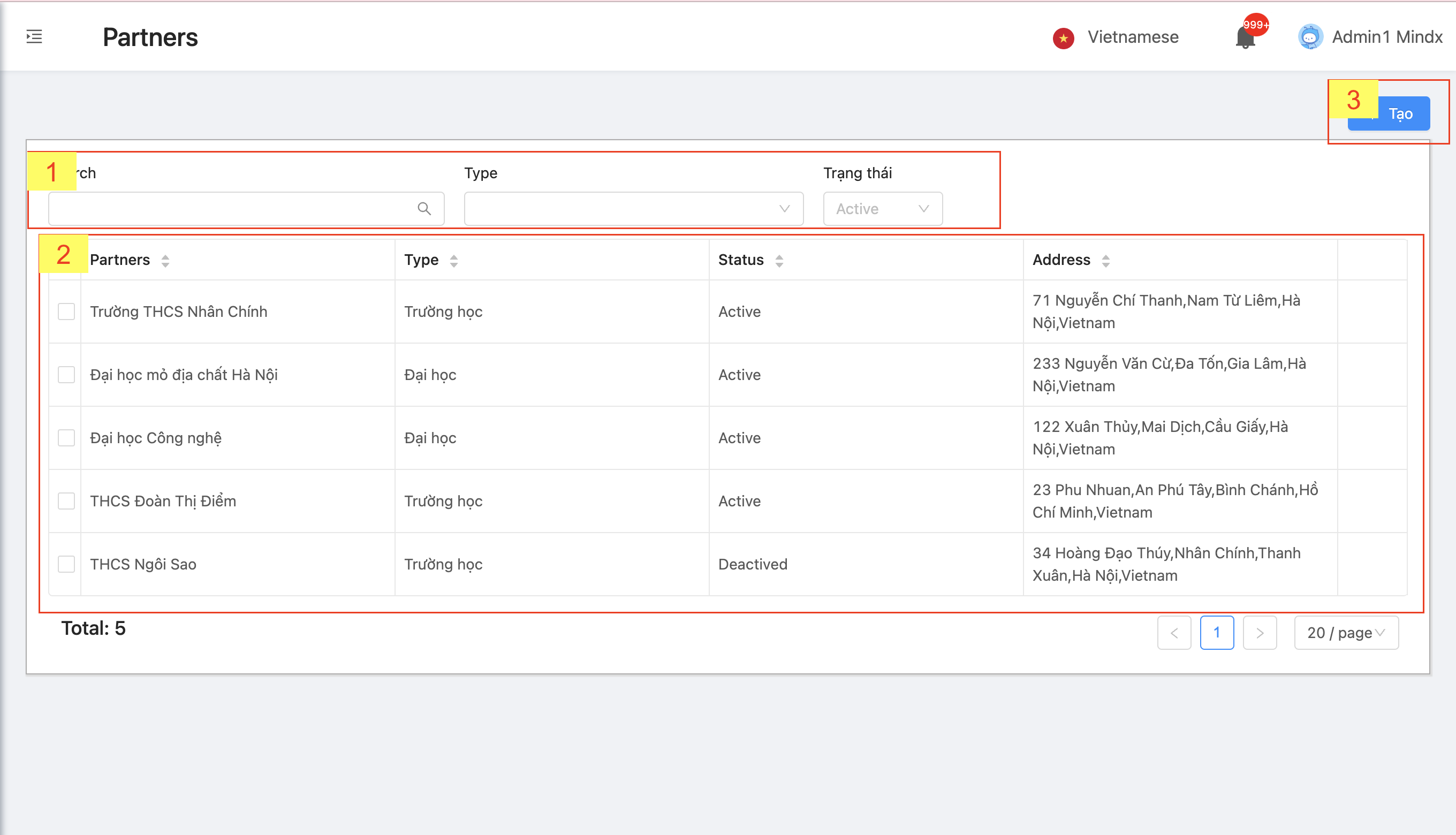Click the previous page arrow
Image resolution: width=1456 pixels, height=835 pixels.
tap(1174, 633)
